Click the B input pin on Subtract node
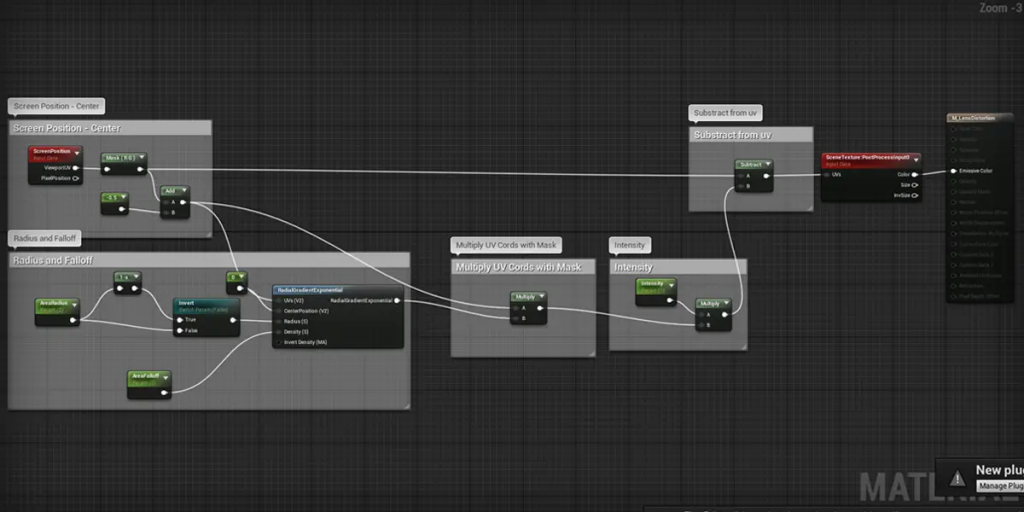Image resolution: width=1024 pixels, height=512 pixels. click(741, 186)
